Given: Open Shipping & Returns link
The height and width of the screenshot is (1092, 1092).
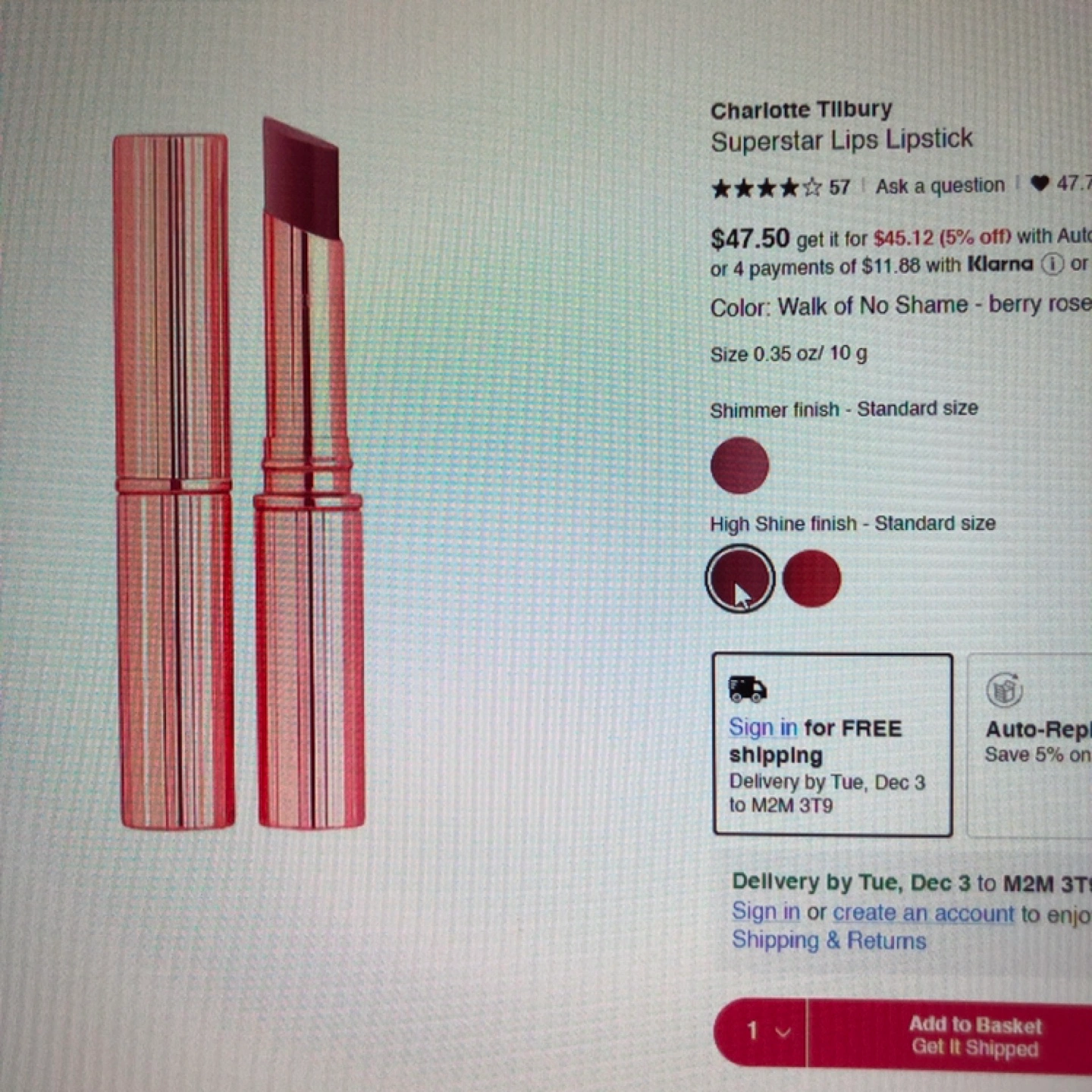Looking at the screenshot, I should pos(829,940).
